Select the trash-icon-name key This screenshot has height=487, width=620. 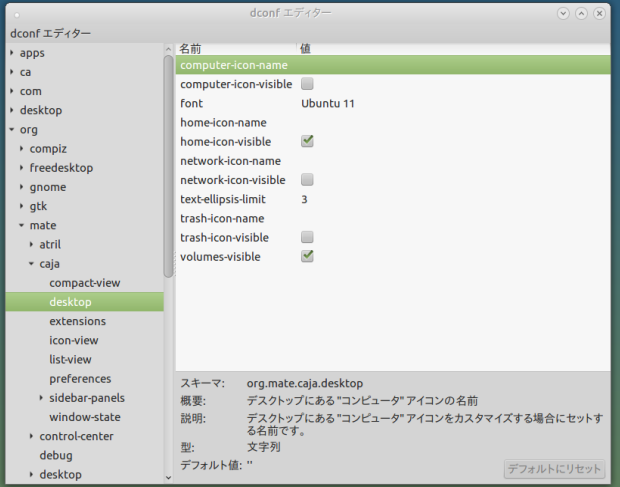222,218
